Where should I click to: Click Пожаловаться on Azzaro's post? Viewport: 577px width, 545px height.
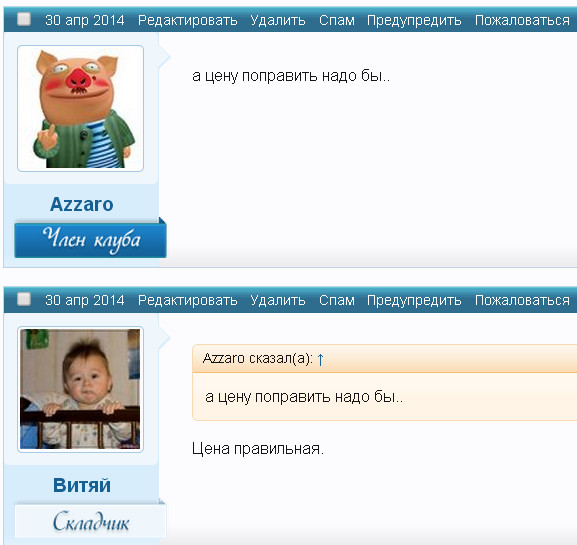522,20
